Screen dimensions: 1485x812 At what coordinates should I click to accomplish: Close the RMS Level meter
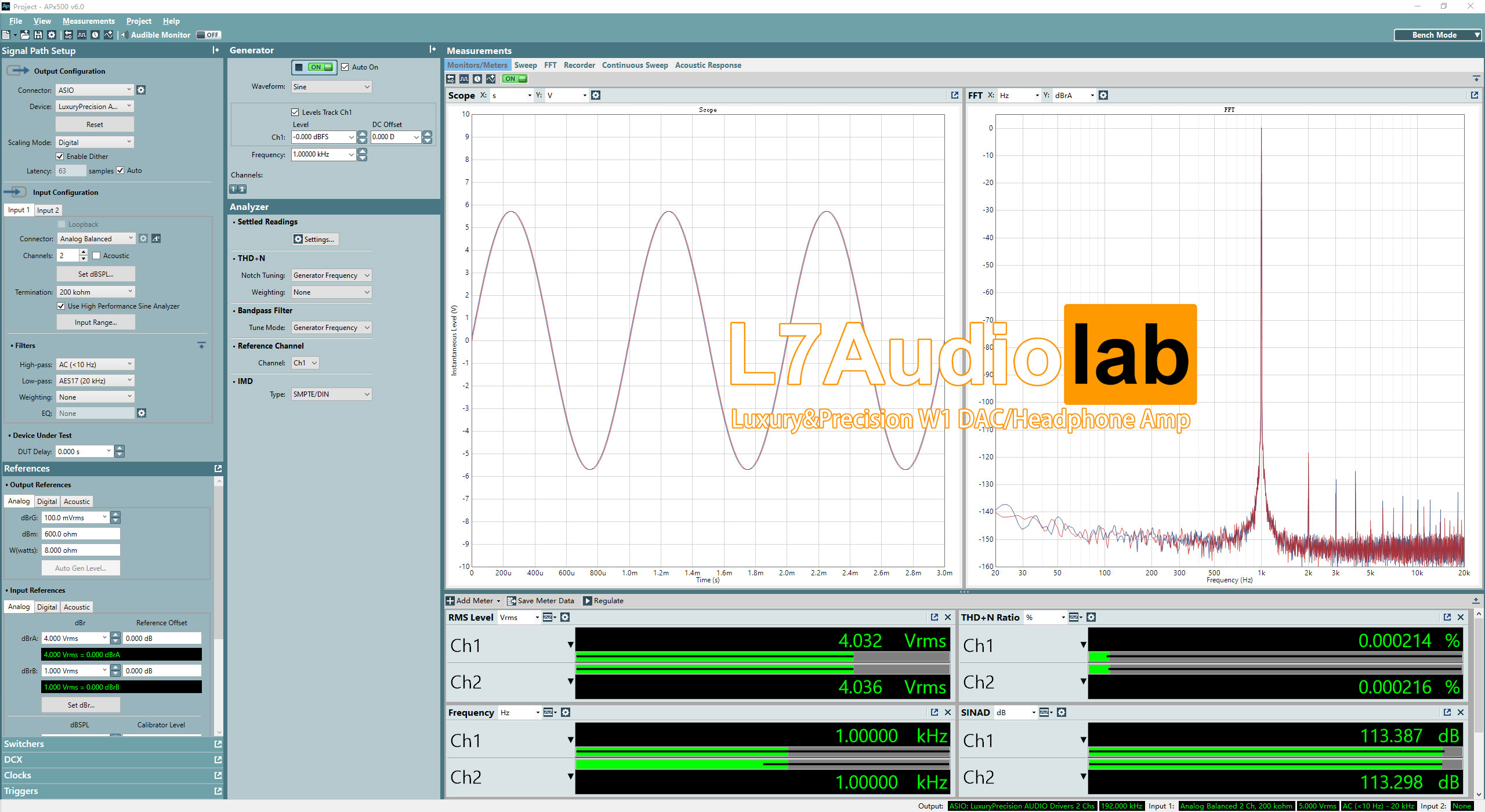948,617
